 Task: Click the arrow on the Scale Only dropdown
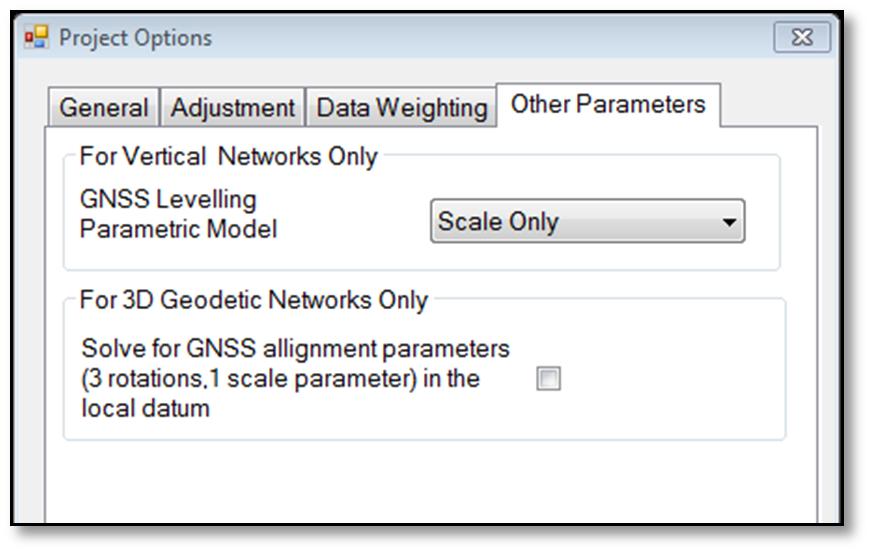tap(729, 222)
